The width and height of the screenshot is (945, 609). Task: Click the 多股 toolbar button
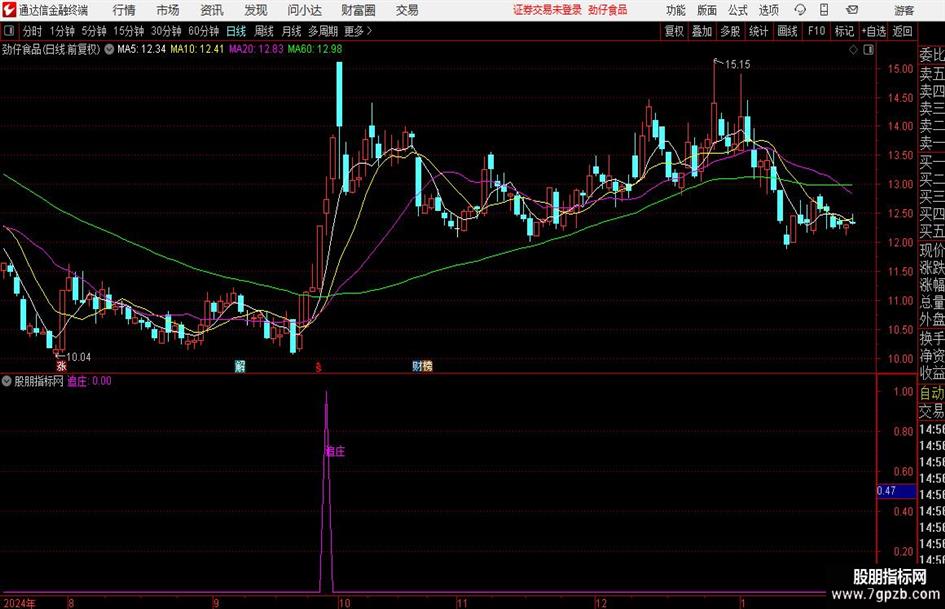click(x=730, y=31)
